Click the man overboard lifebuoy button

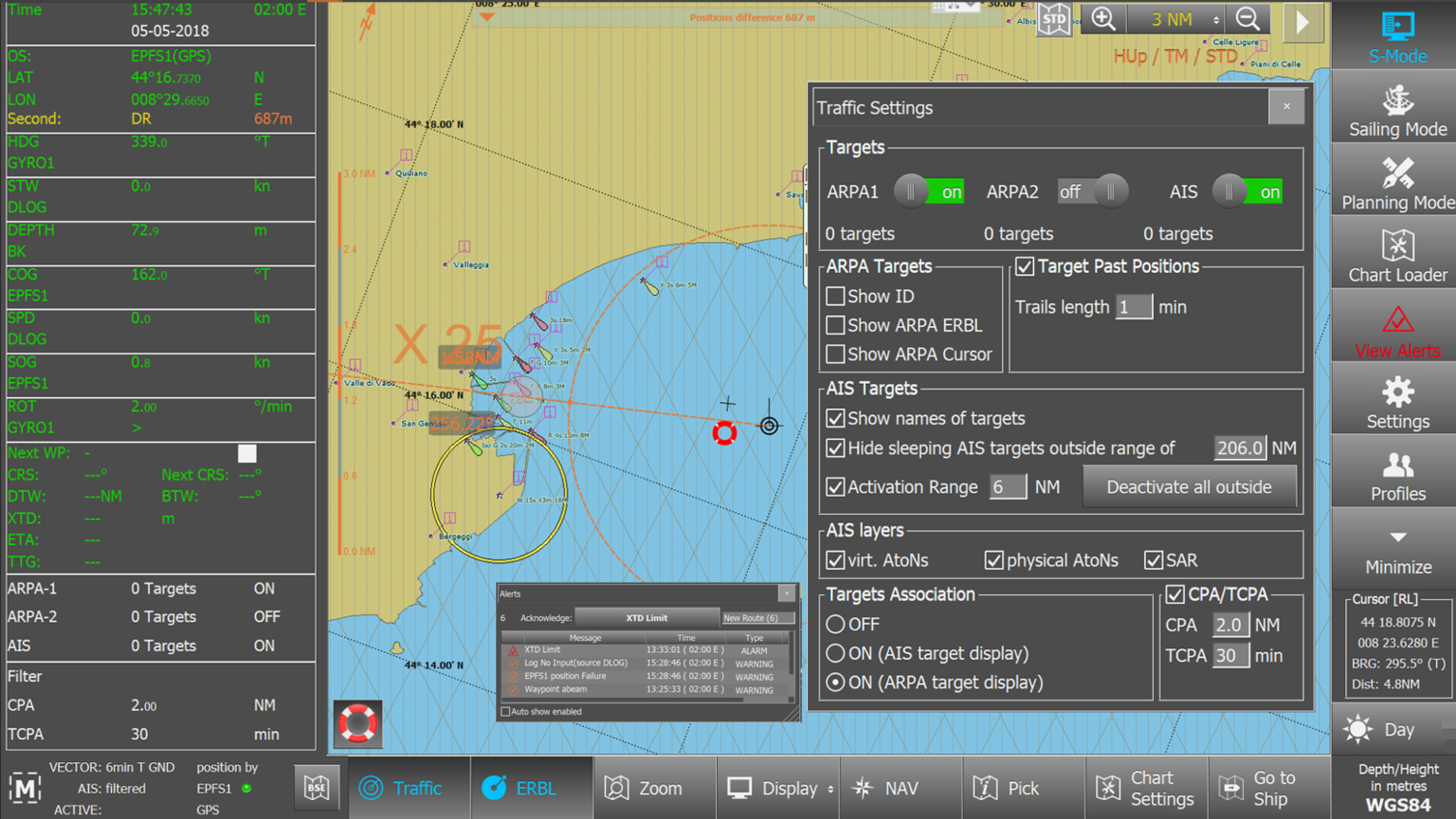[x=358, y=723]
